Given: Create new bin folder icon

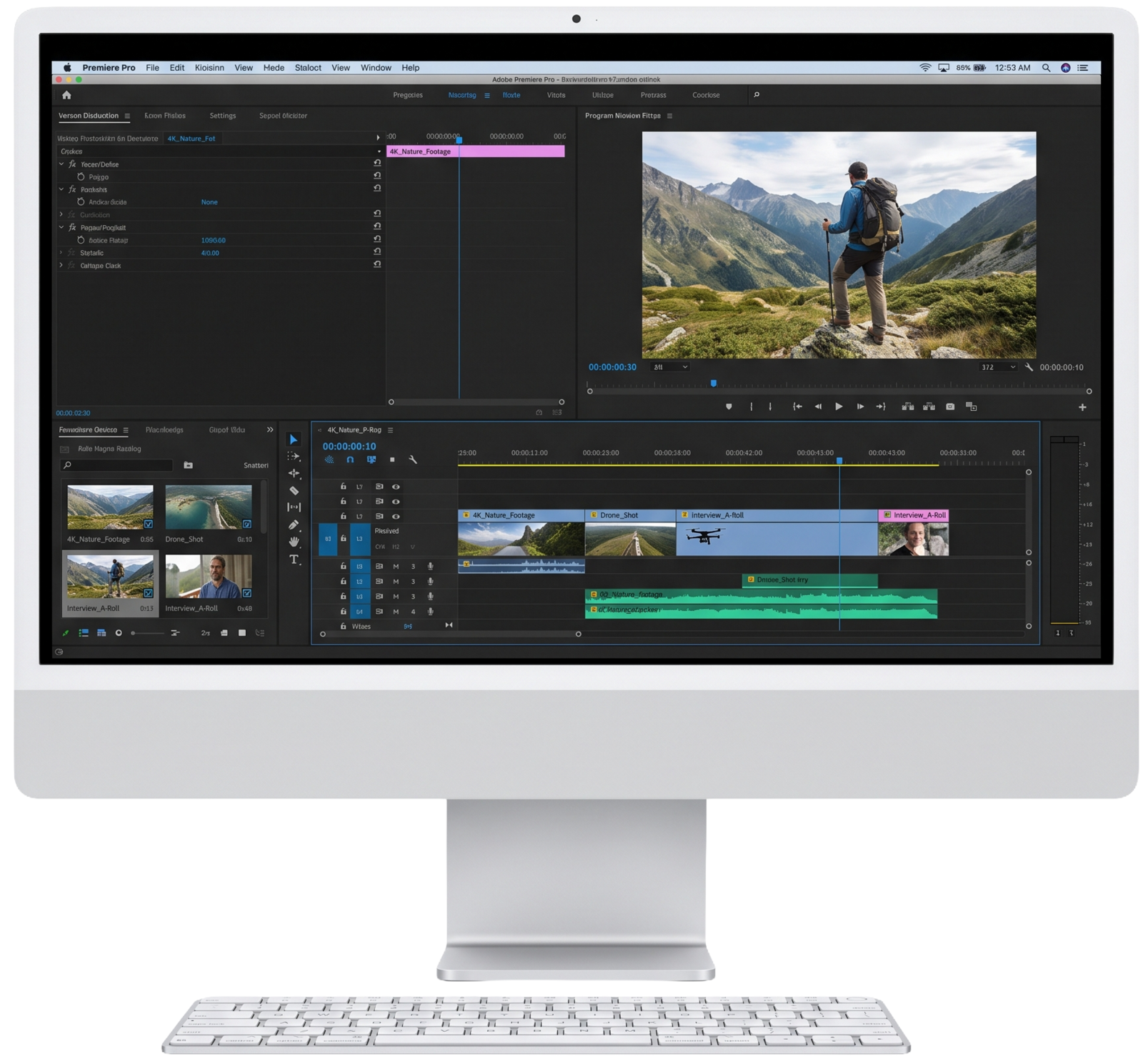Looking at the screenshot, I should pyautogui.click(x=189, y=465).
